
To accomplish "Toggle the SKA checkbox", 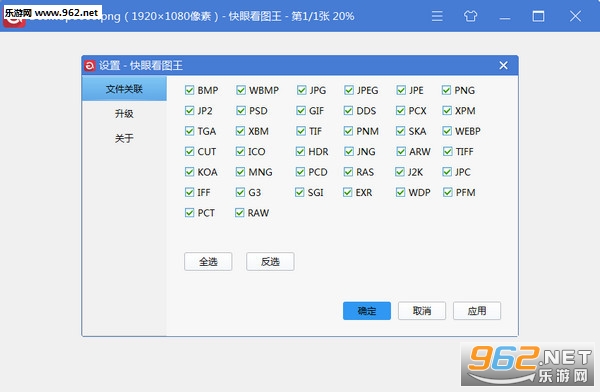I will (x=400, y=131).
